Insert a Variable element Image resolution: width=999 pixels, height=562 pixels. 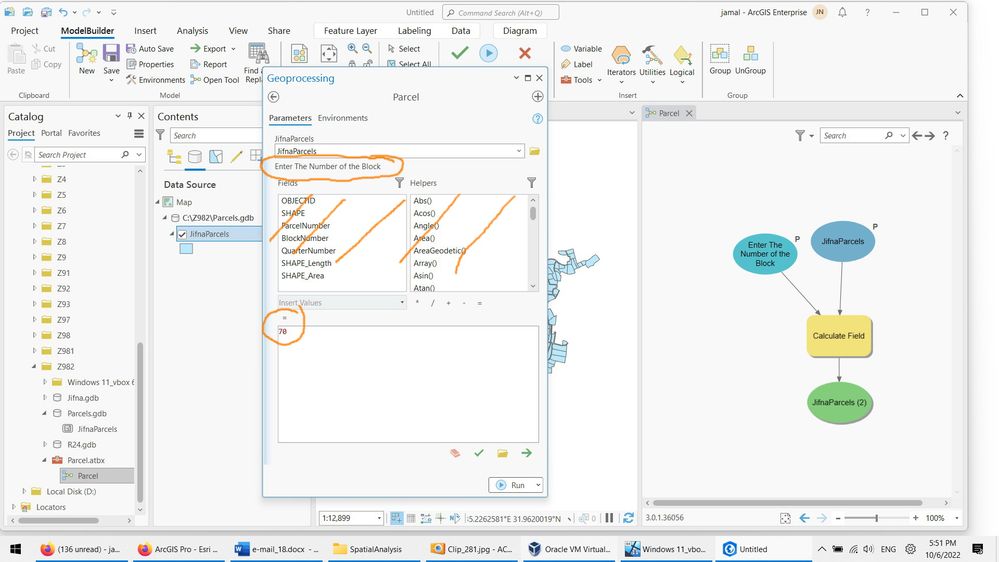pyautogui.click(x=581, y=48)
